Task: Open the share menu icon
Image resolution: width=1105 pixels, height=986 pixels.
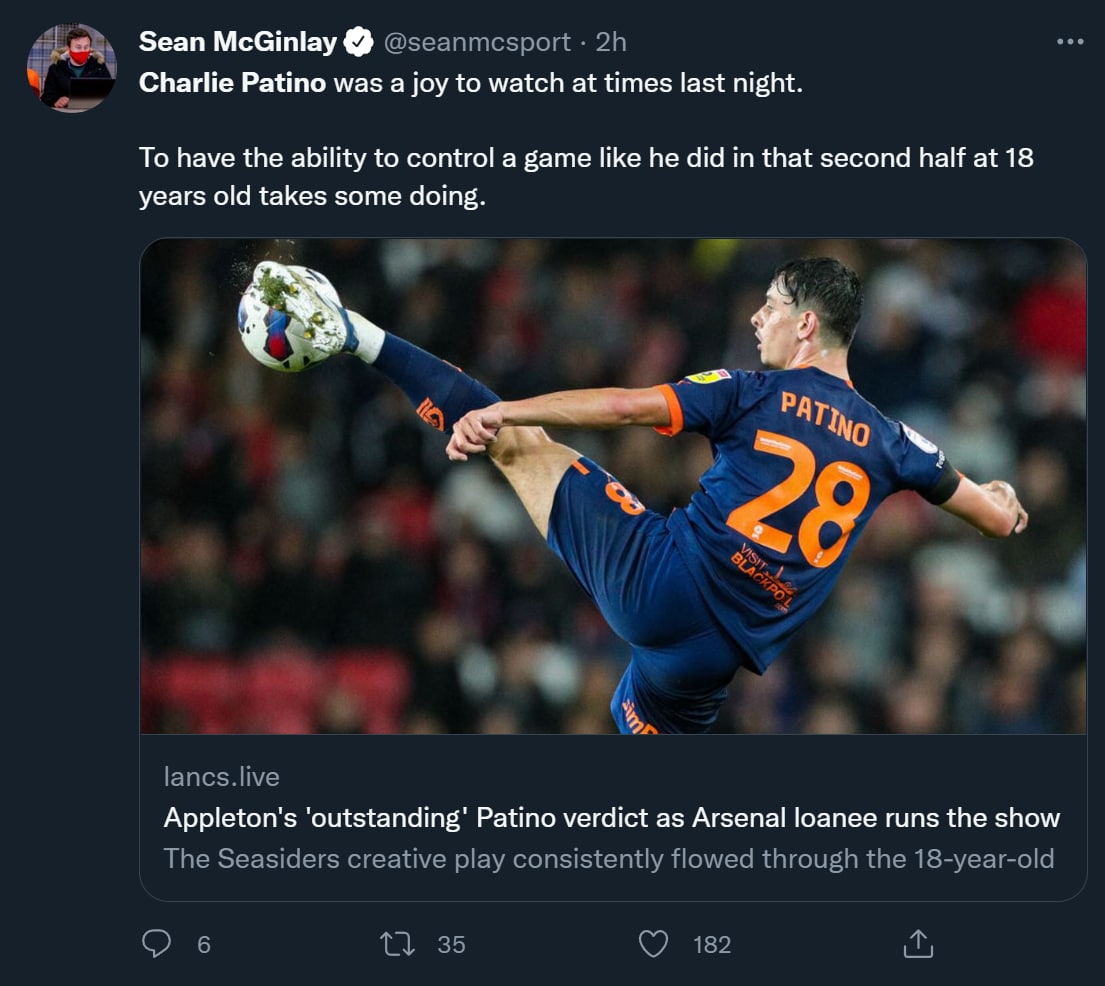Action: [x=917, y=944]
